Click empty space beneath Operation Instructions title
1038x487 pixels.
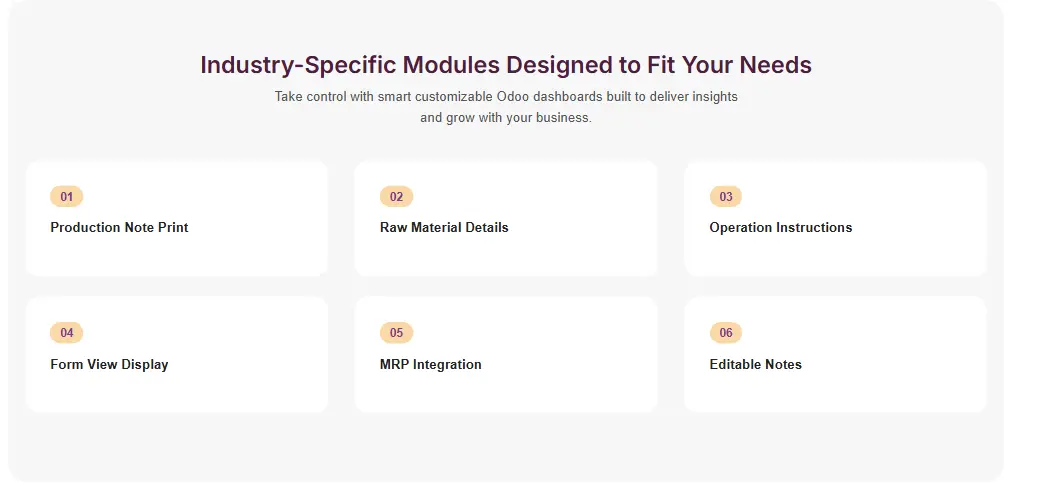tap(835, 254)
